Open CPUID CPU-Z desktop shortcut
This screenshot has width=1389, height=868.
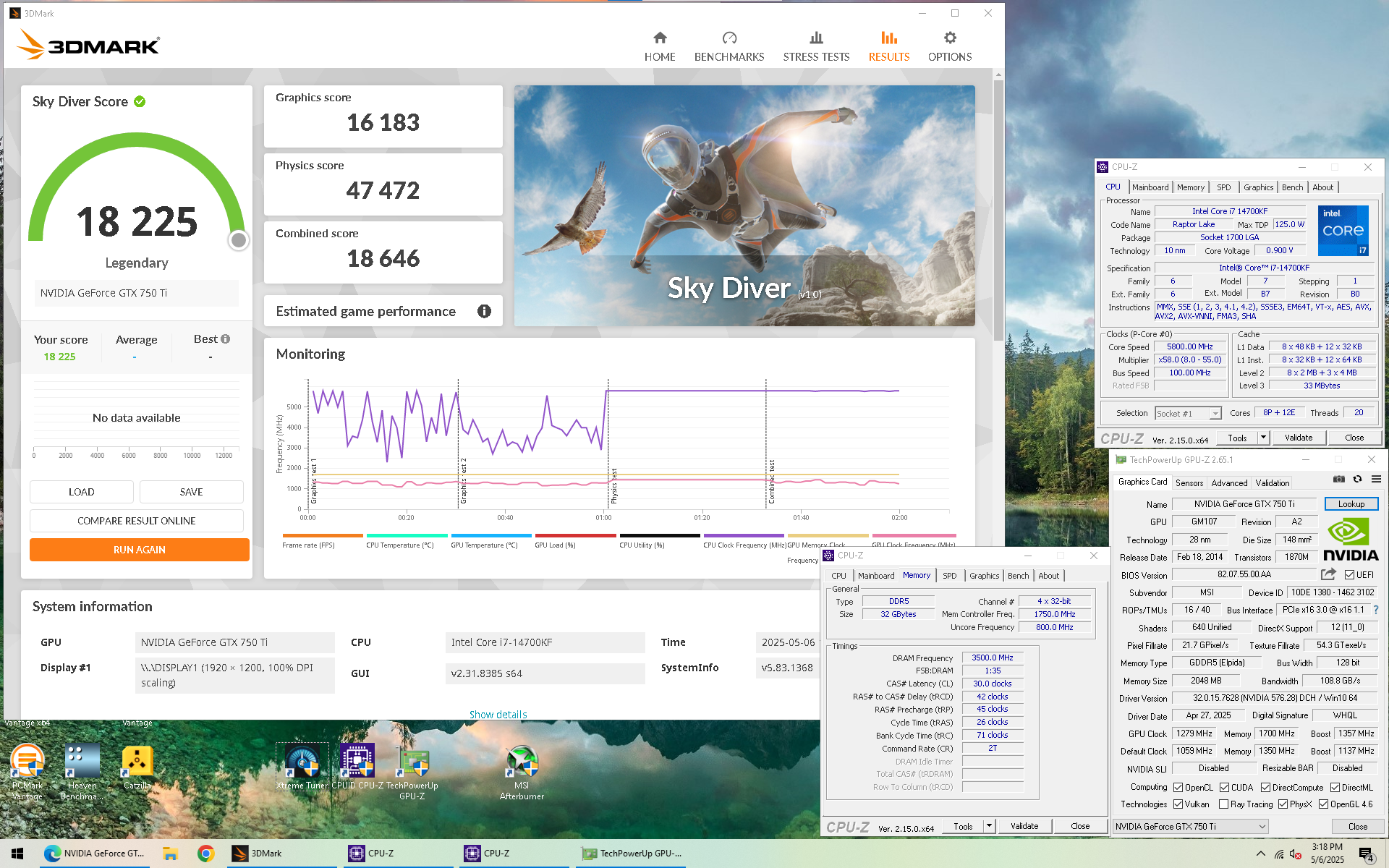357,767
